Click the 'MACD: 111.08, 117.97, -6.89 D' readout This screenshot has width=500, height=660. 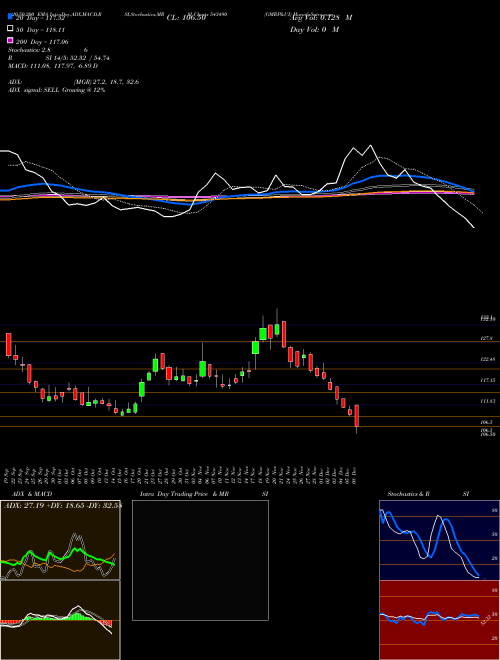pos(53,66)
